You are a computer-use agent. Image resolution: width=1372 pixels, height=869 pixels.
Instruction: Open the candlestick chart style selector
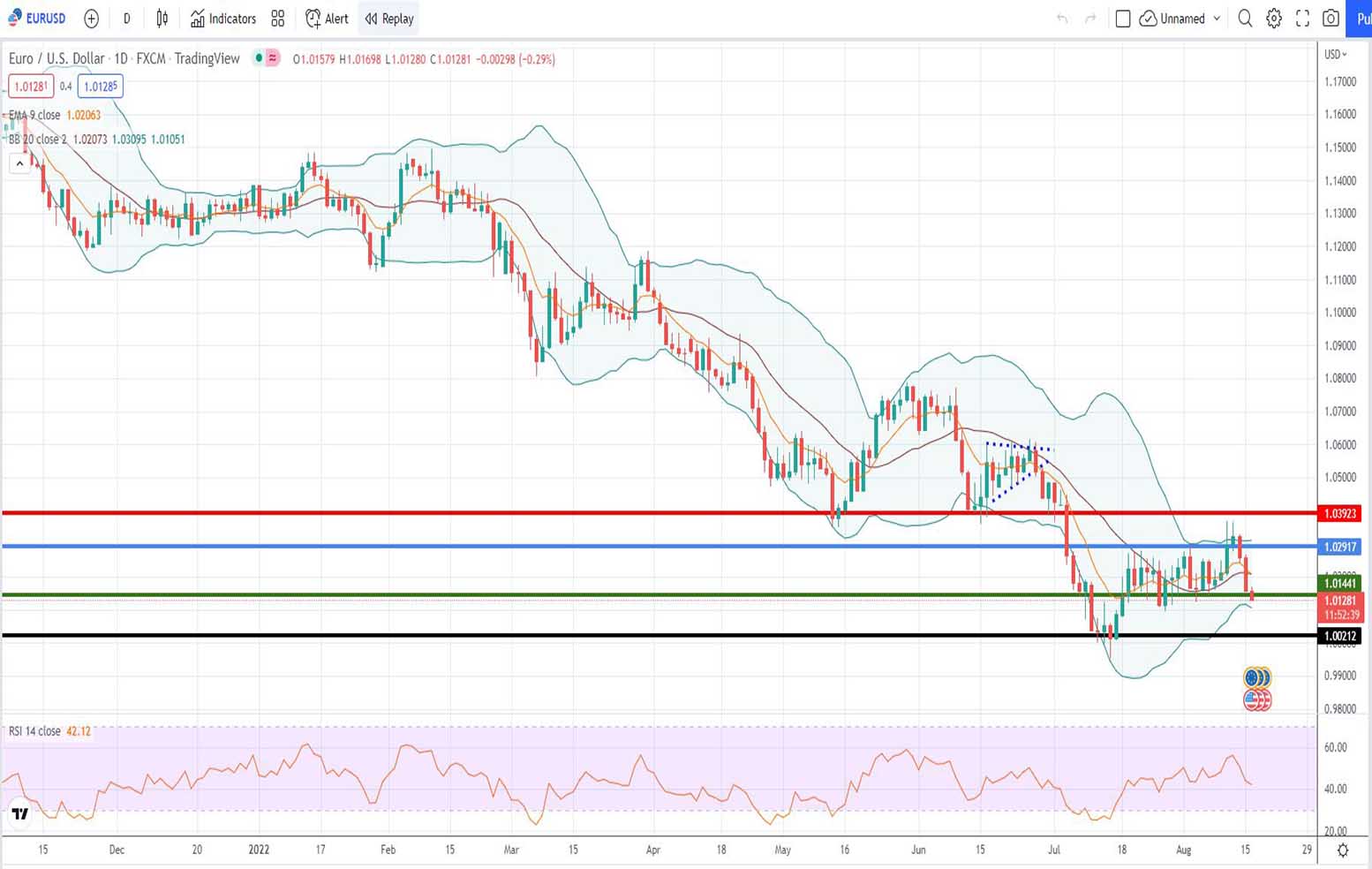coord(162,19)
